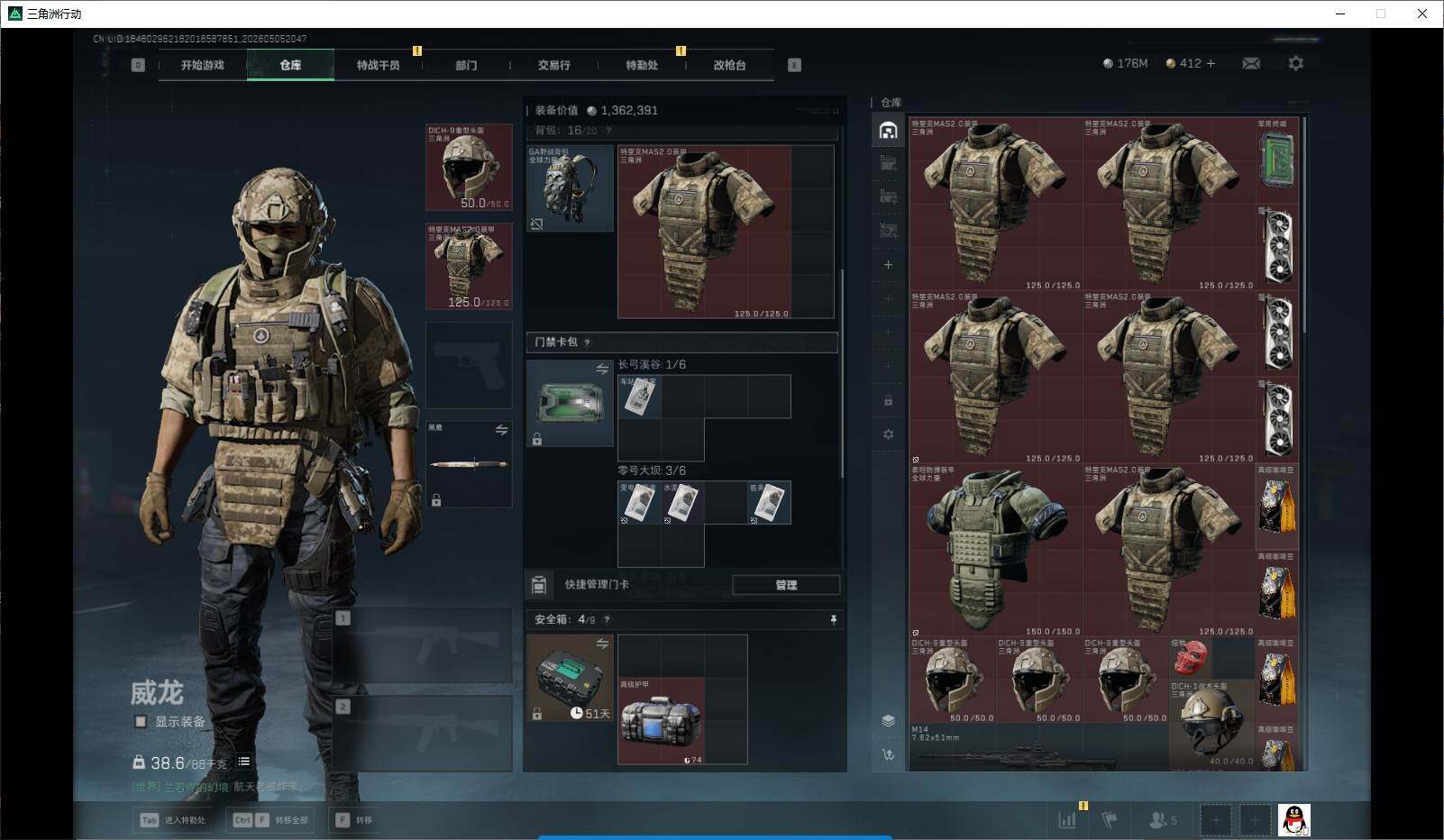This screenshot has height=840, width=1444.
Task: Click the help icon beside 门禁卡包
Action: tap(588, 342)
